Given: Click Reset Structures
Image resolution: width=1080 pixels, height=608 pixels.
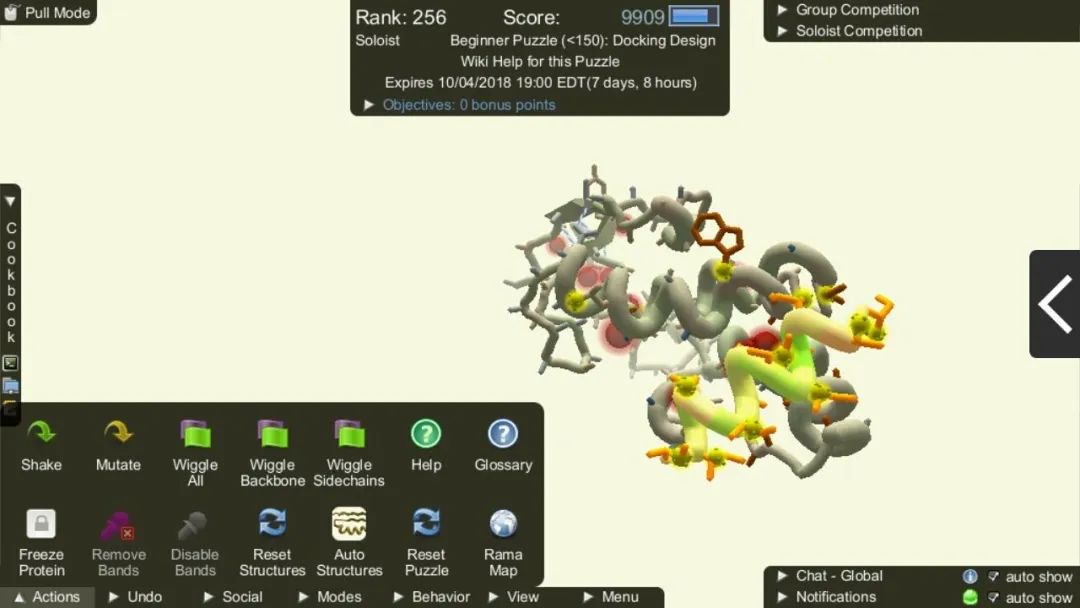Looking at the screenshot, I should [272, 542].
